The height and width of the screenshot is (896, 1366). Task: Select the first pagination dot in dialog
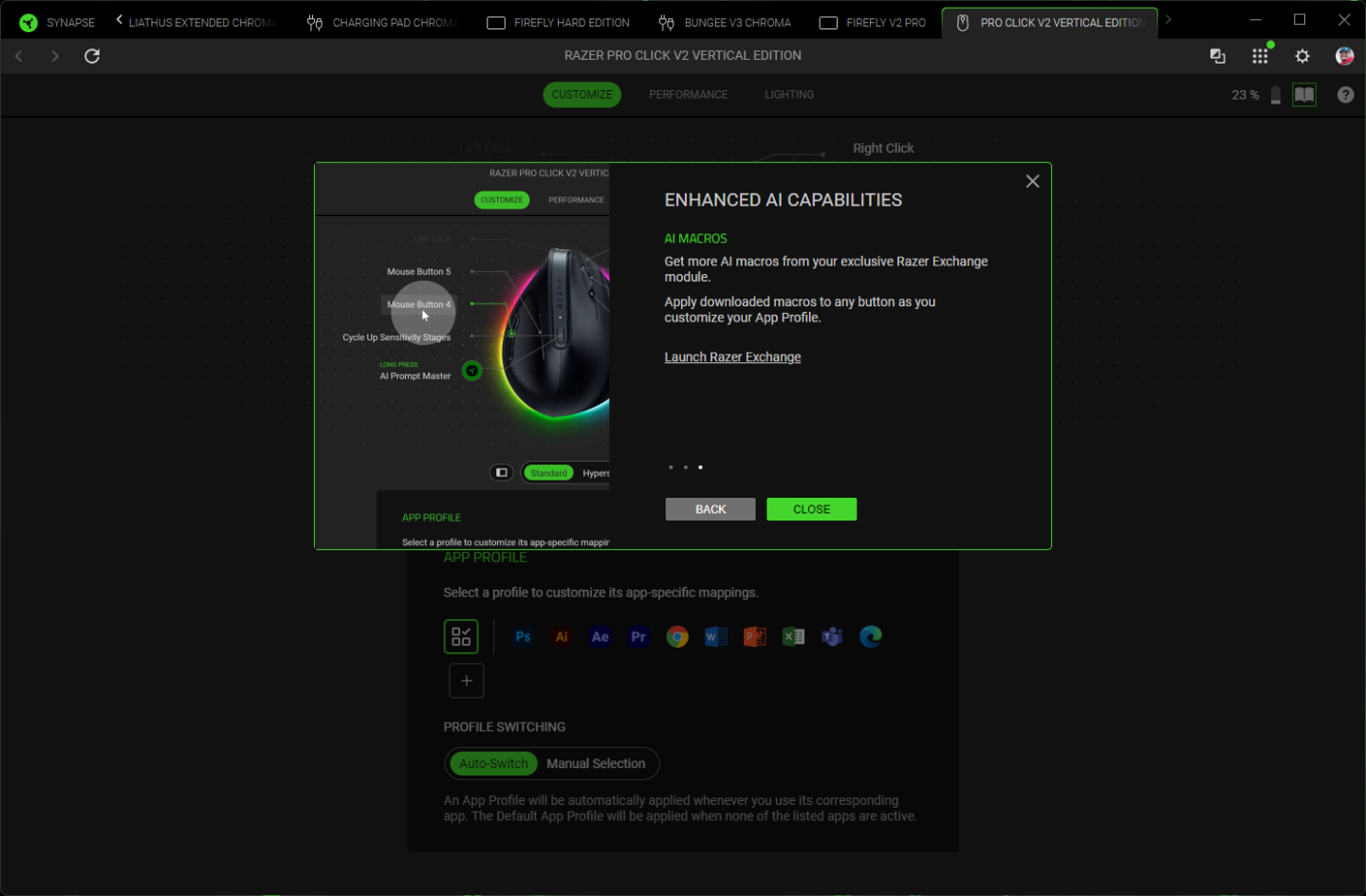pos(671,467)
